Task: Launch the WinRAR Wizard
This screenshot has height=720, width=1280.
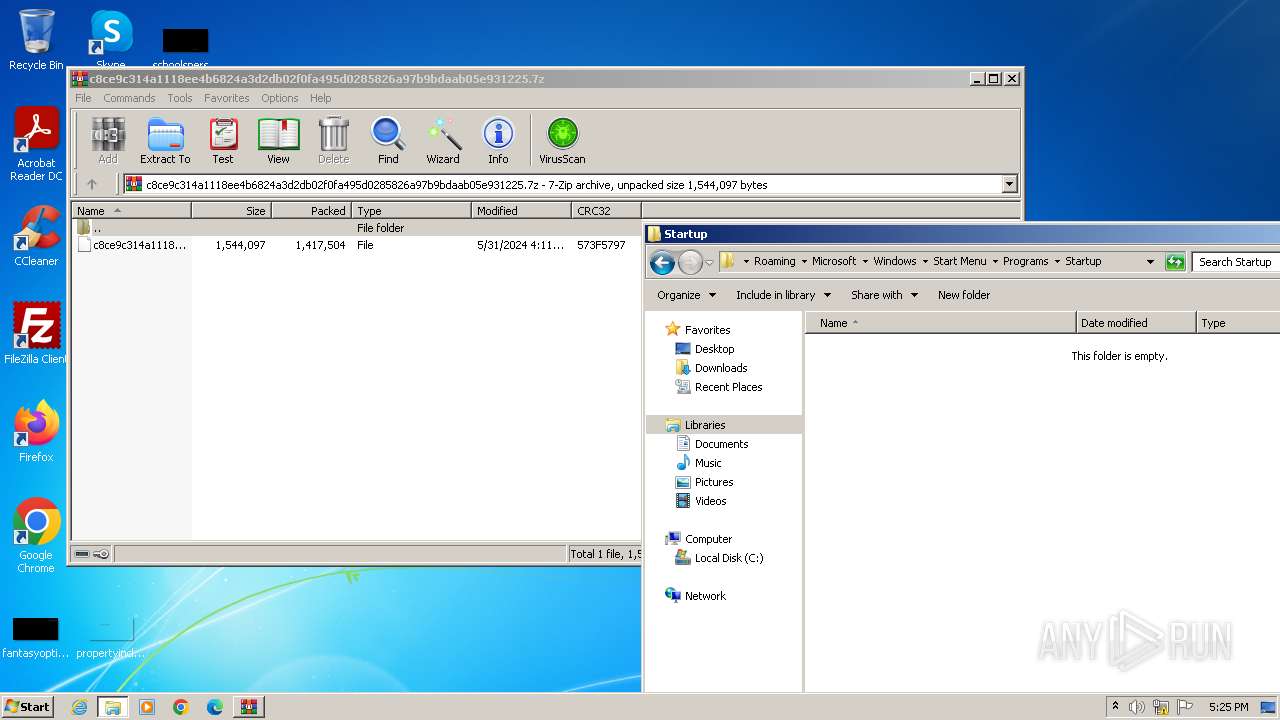Action: point(443,141)
